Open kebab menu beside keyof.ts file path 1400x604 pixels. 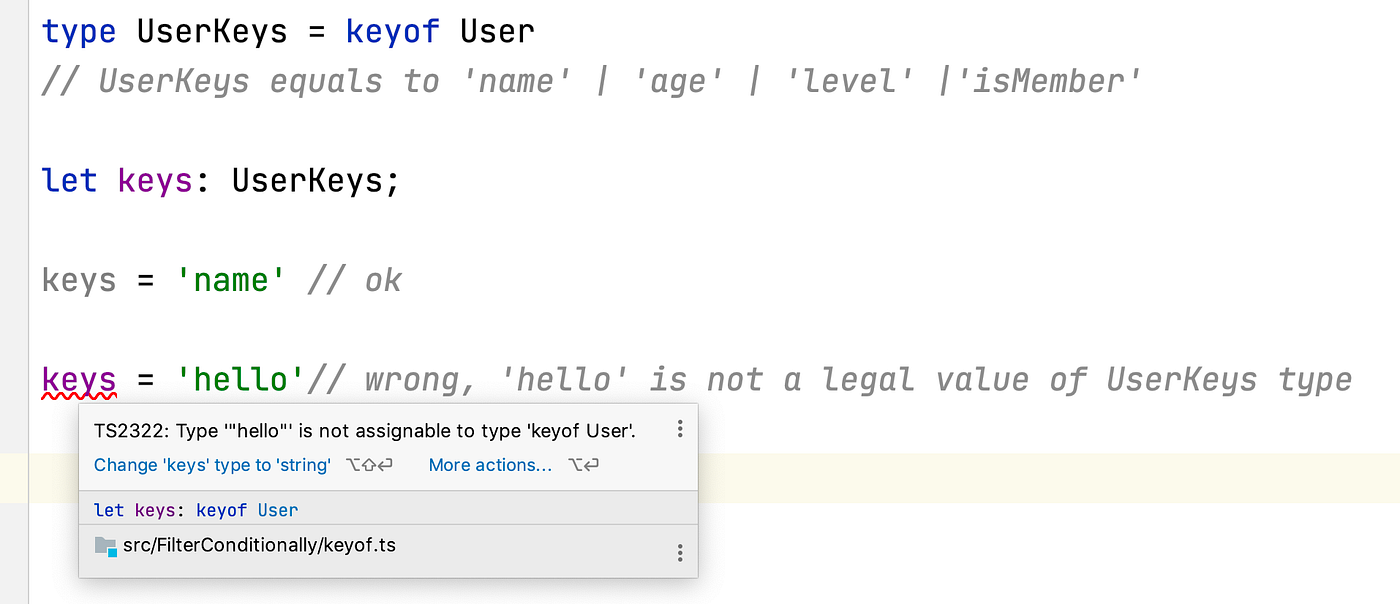pos(680,553)
